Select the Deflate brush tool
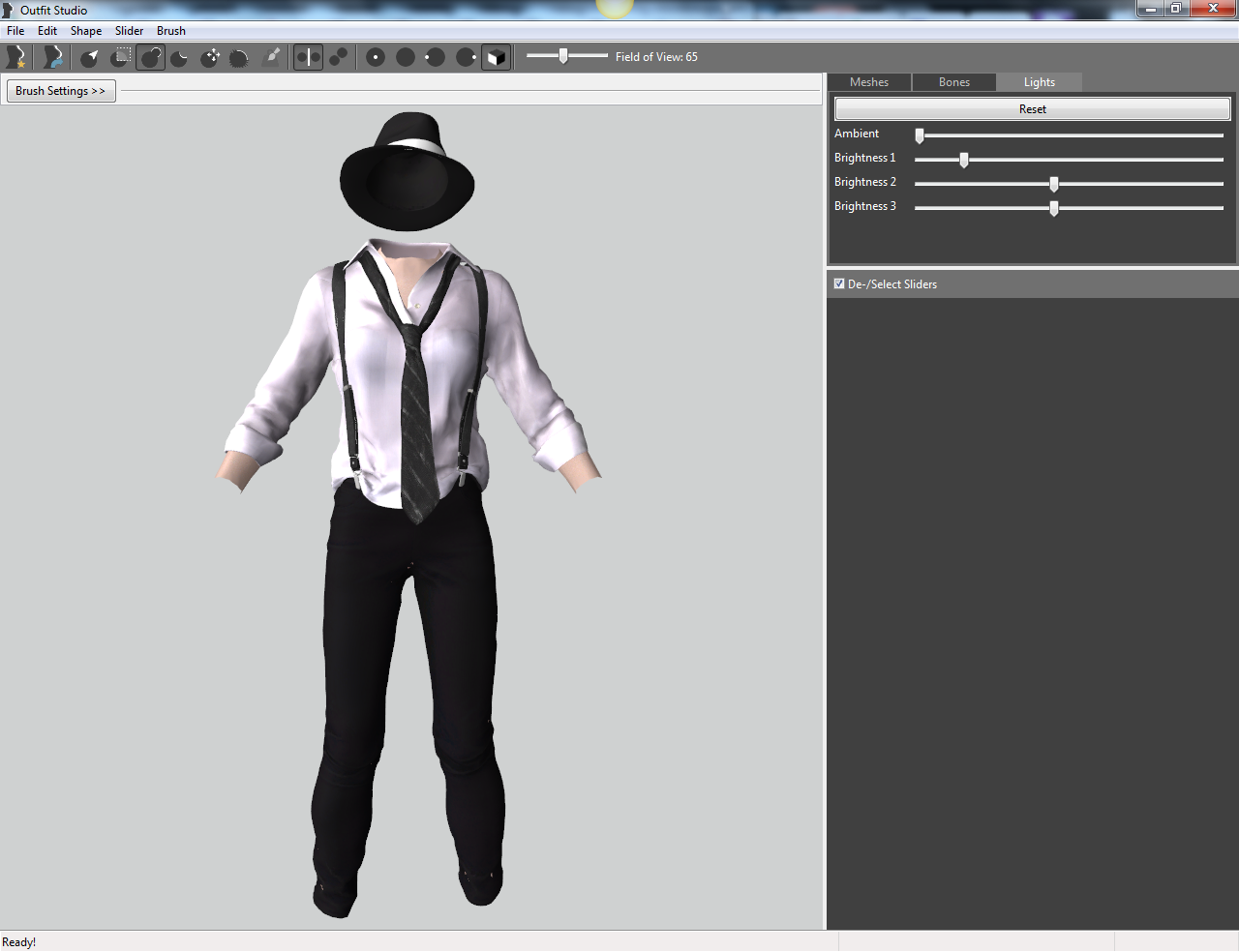The image size is (1239, 952). pyautogui.click(x=180, y=57)
